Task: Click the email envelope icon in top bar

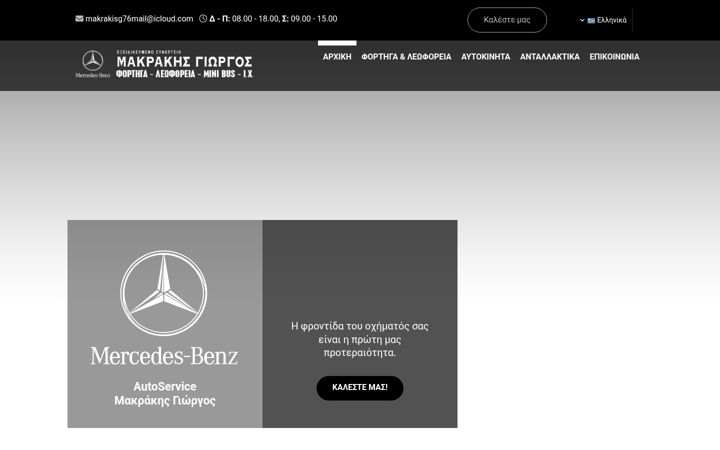Action: [79, 19]
